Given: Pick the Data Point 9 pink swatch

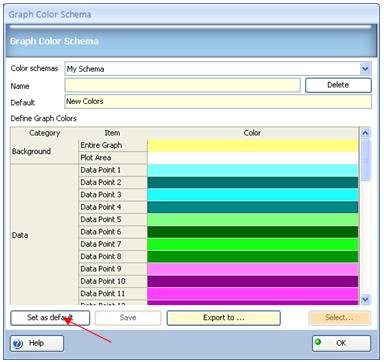Looking at the screenshot, I should tap(253, 269).
